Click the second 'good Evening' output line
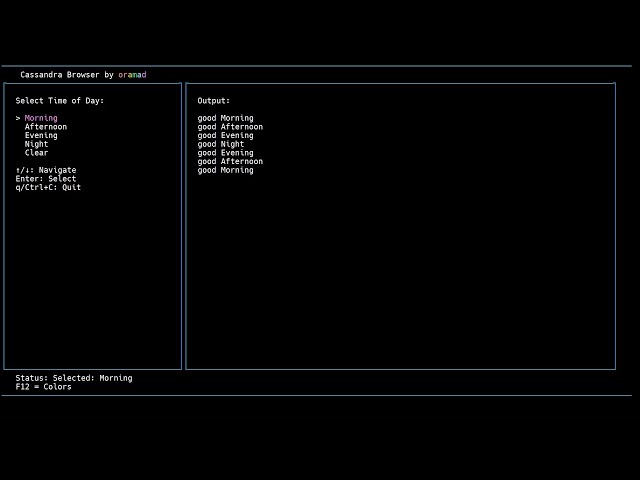 click(x=225, y=153)
